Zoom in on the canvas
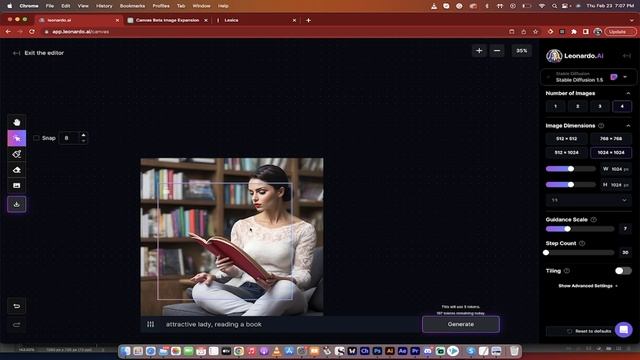 479,51
